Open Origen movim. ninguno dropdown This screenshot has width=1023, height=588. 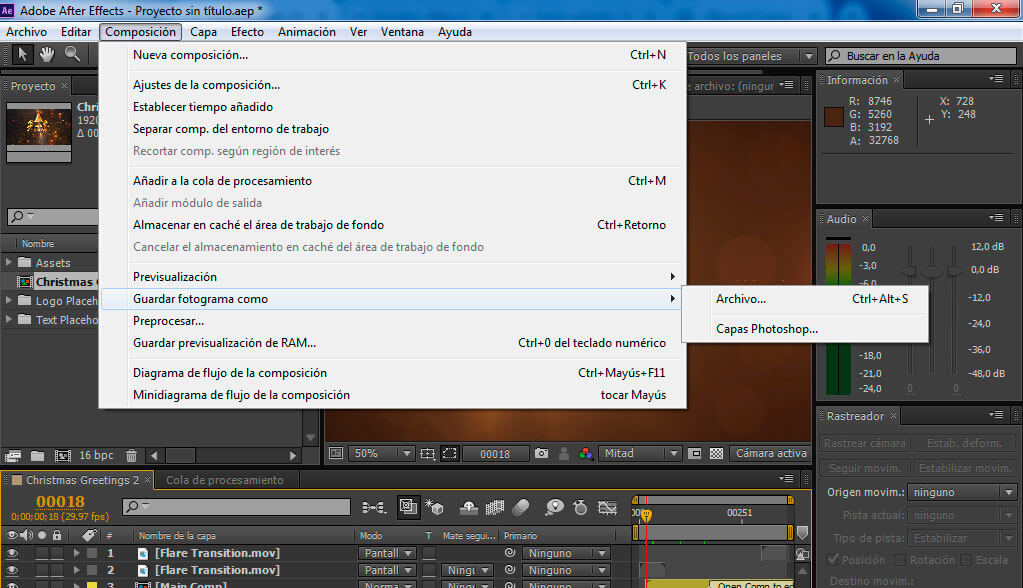[x=962, y=492]
